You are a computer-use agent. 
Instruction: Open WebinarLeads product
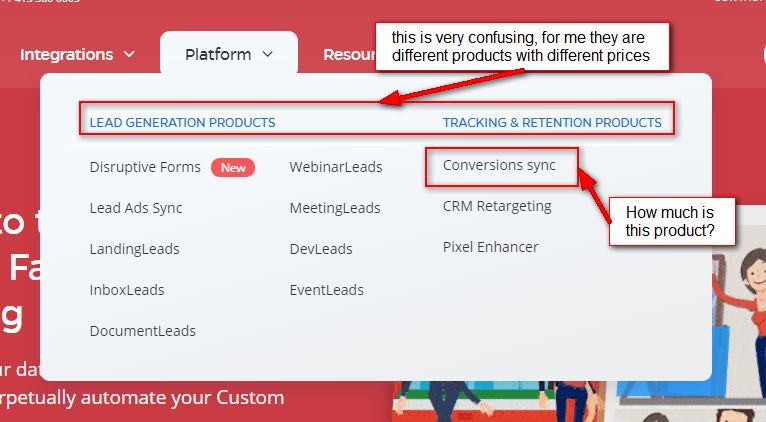tap(336, 167)
